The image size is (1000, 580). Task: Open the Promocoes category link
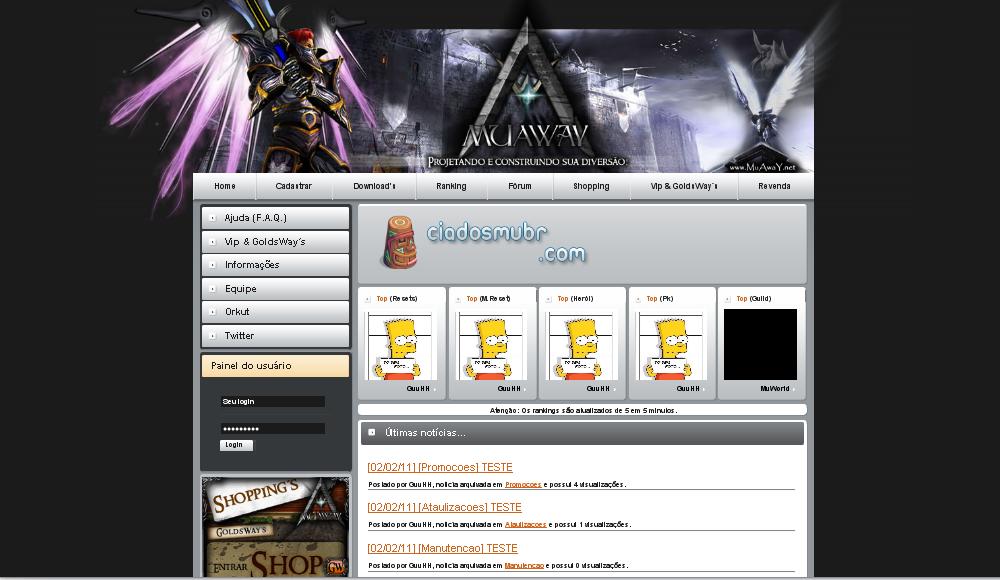click(x=523, y=484)
